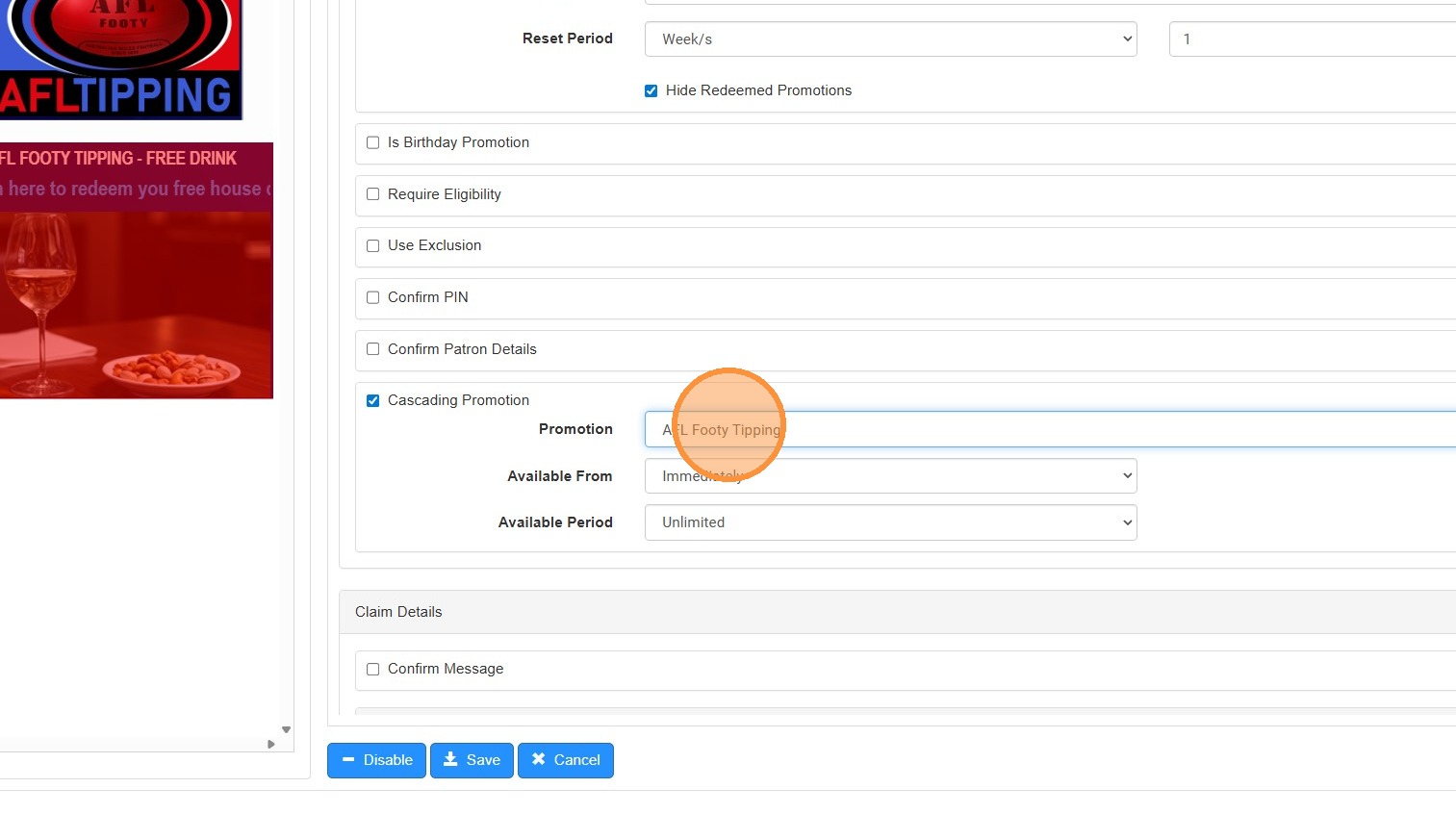Enable the Use Exclusion option

point(373,245)
